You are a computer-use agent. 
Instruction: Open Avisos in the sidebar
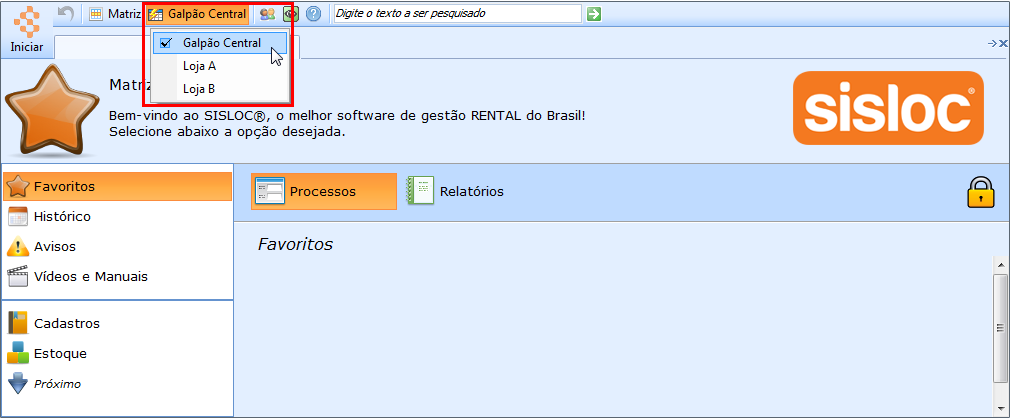[x=117, y=247]
